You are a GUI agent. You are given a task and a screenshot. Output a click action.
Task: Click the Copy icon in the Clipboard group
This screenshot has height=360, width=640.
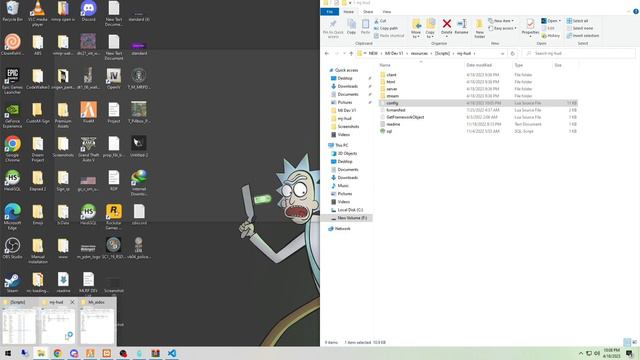coord(351,27)
